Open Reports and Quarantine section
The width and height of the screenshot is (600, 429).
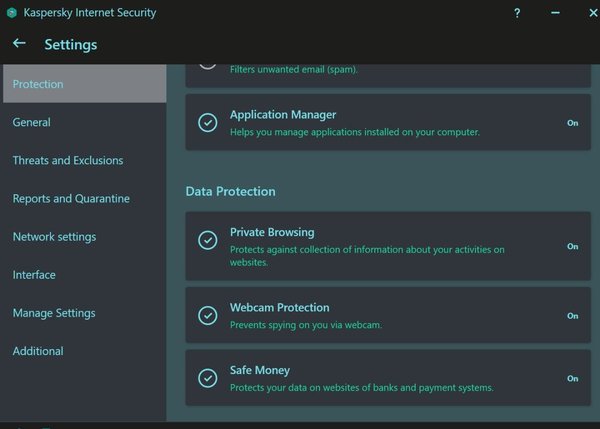point(71,198)
